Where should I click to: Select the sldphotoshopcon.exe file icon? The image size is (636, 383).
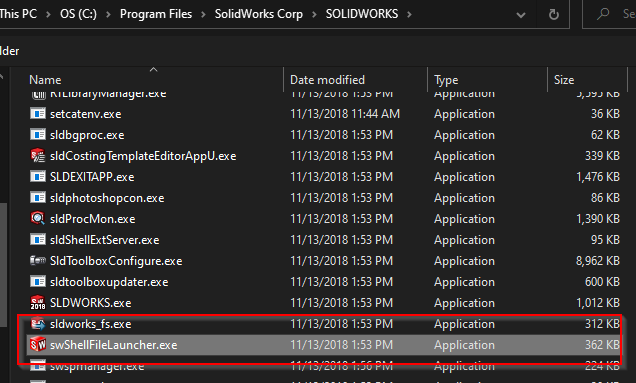38,198
